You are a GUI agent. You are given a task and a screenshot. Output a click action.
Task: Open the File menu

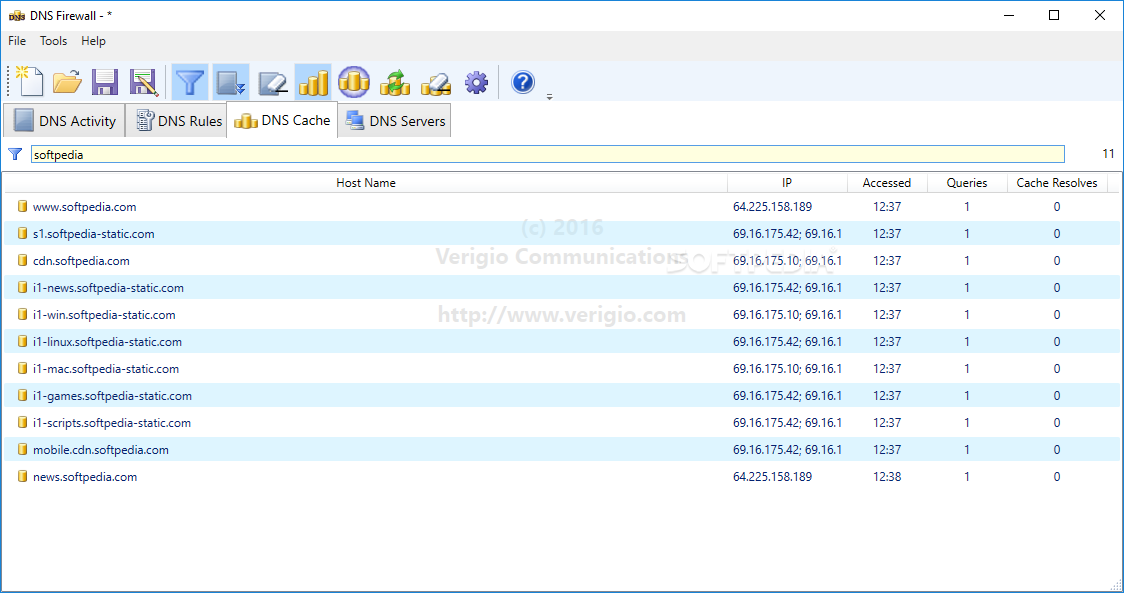coord(16,41)
